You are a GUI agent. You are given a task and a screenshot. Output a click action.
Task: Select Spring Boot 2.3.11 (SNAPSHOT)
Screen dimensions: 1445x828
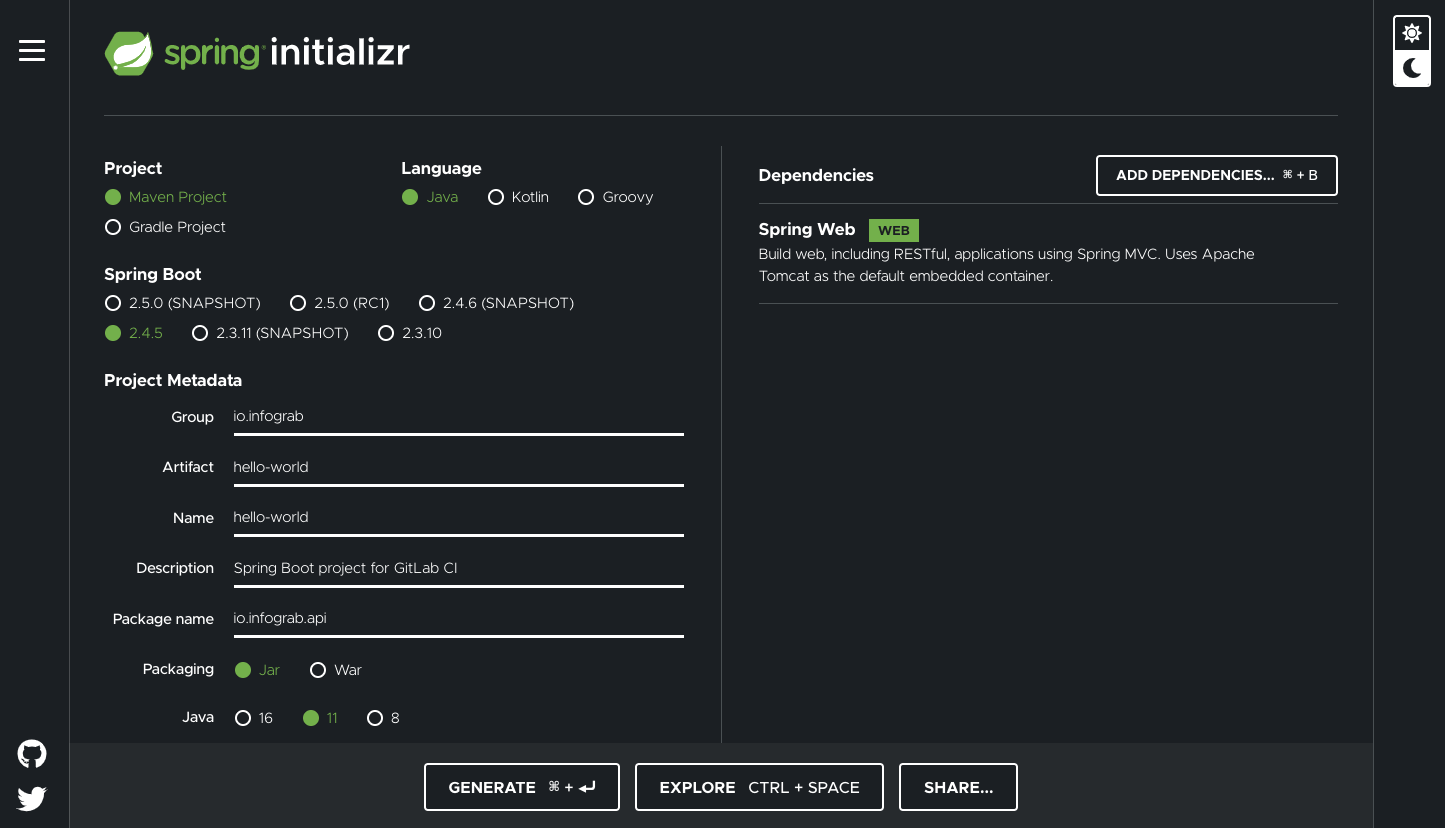(270, 333)
